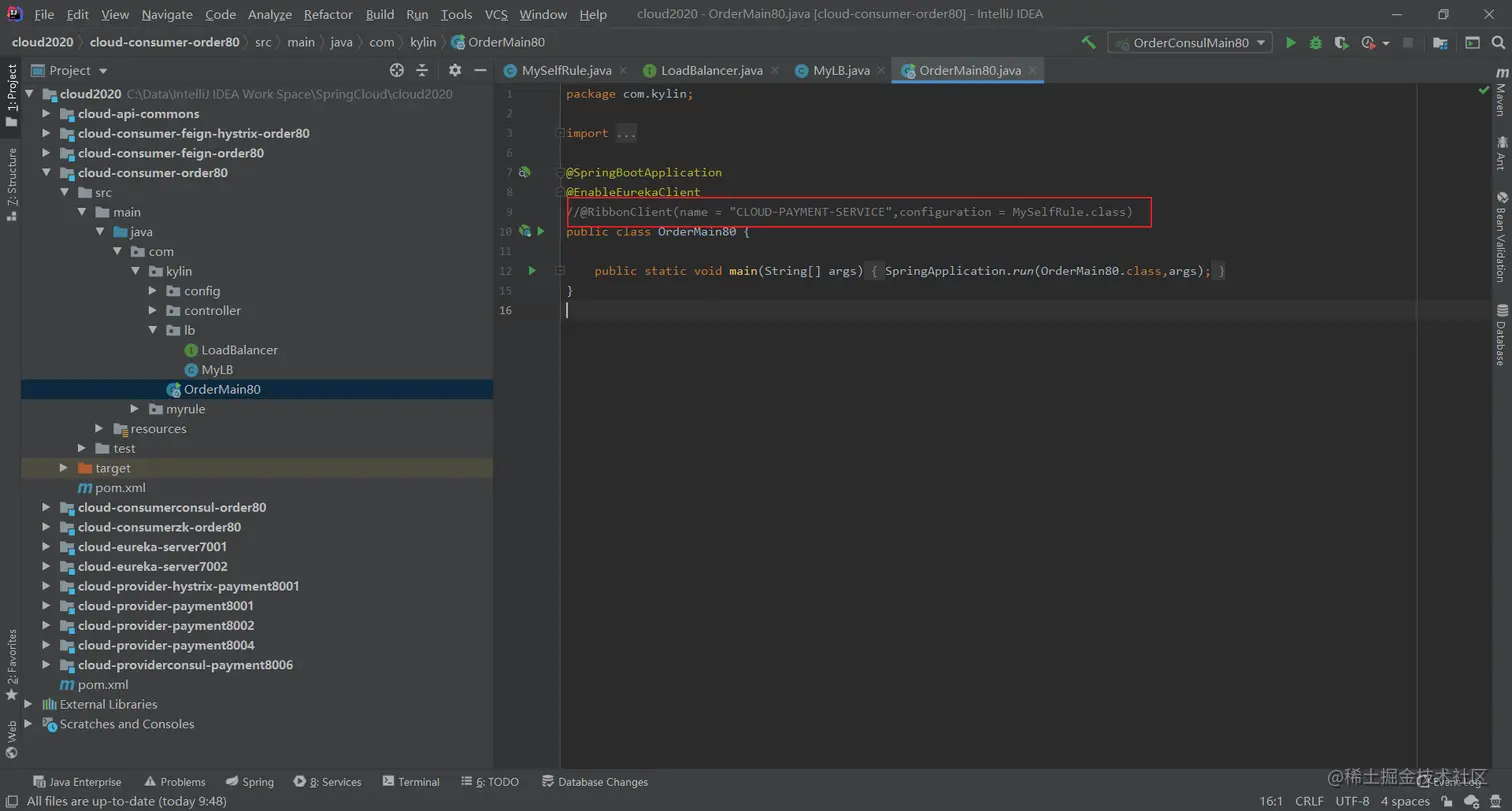Expand the cloud-eureka-server7001 module
The width and height of the screenshot is (1512, 811).
click(x=46, y=547)
